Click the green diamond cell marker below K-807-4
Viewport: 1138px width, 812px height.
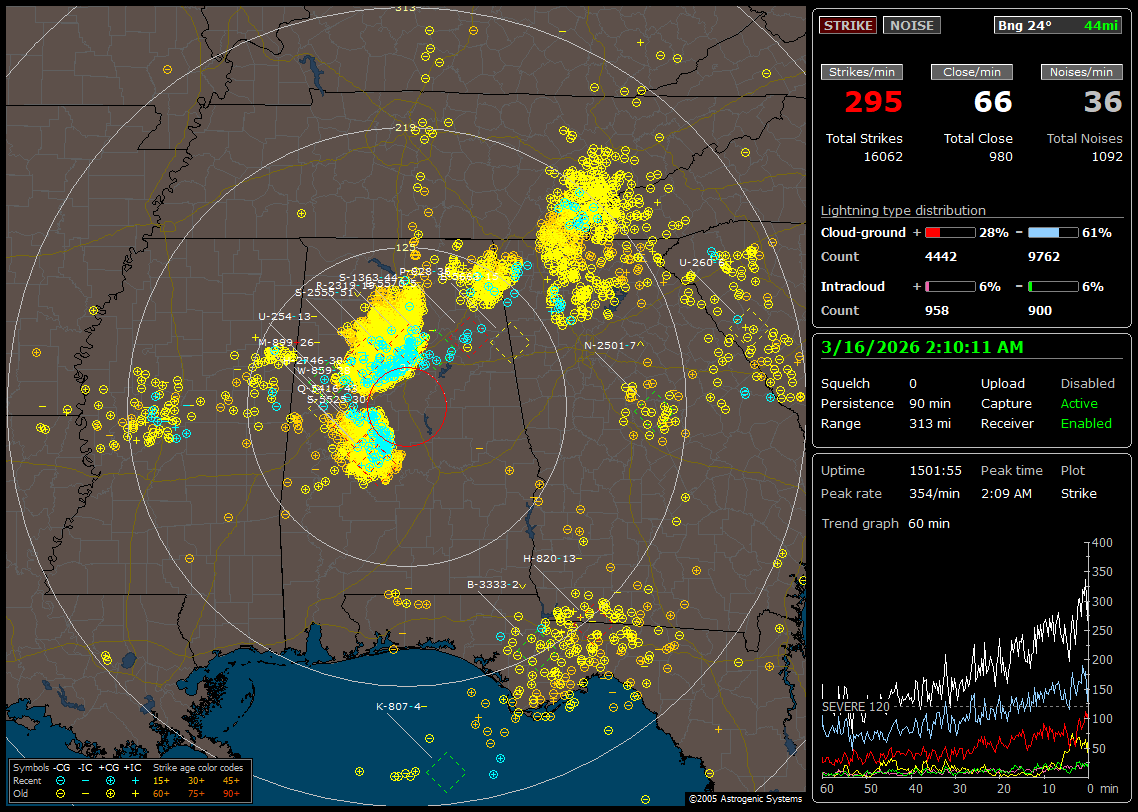[446, 770]
